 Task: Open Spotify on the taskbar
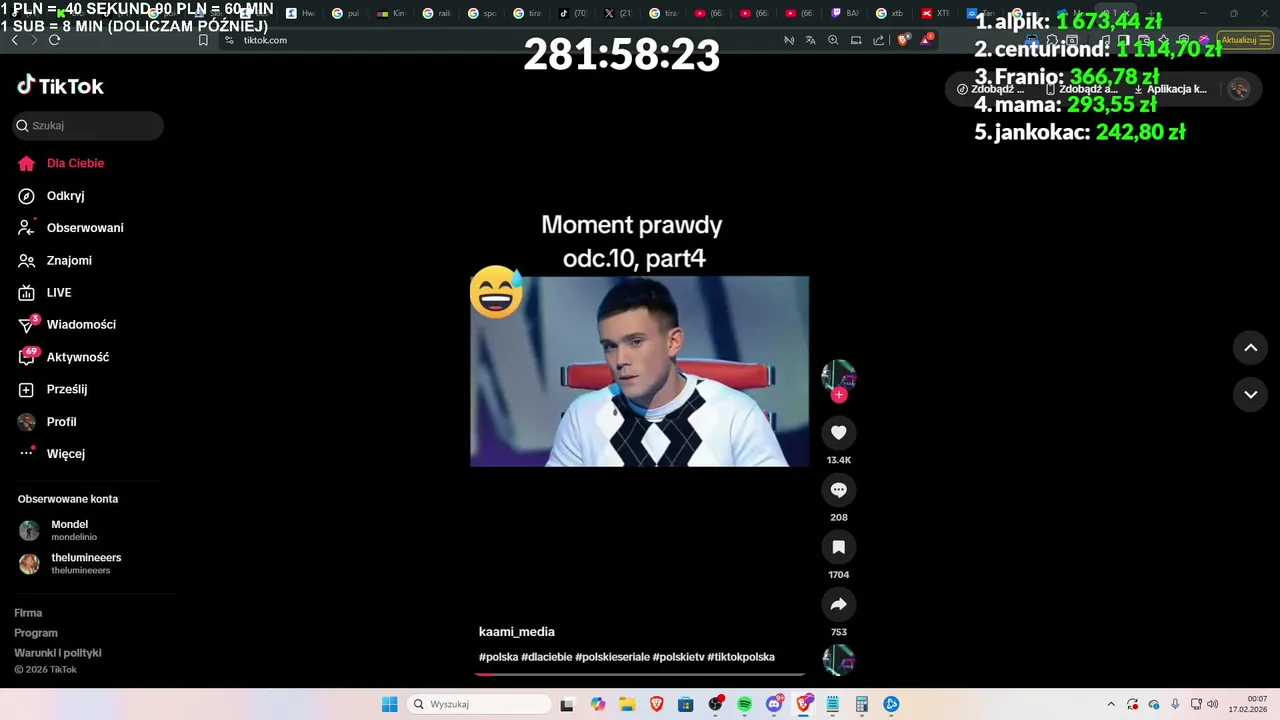tap(744, 704)
